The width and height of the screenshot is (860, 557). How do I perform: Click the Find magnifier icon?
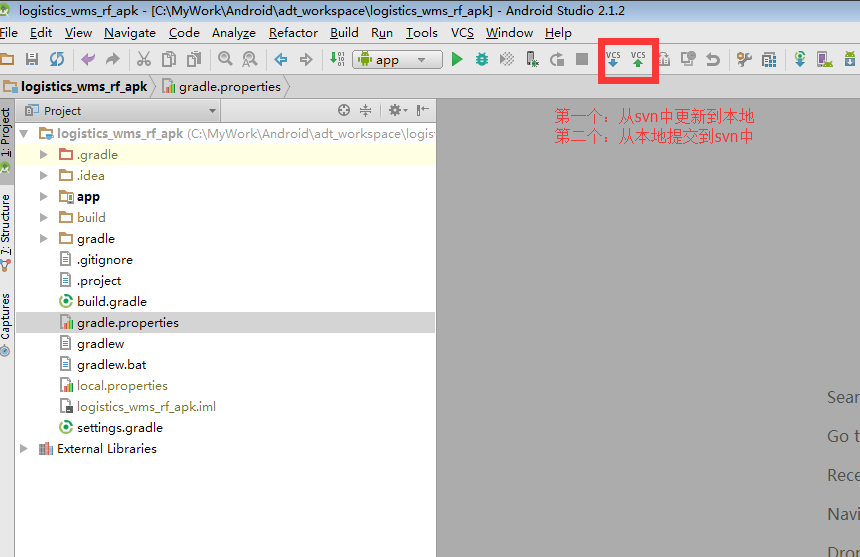tap(225, 59)
